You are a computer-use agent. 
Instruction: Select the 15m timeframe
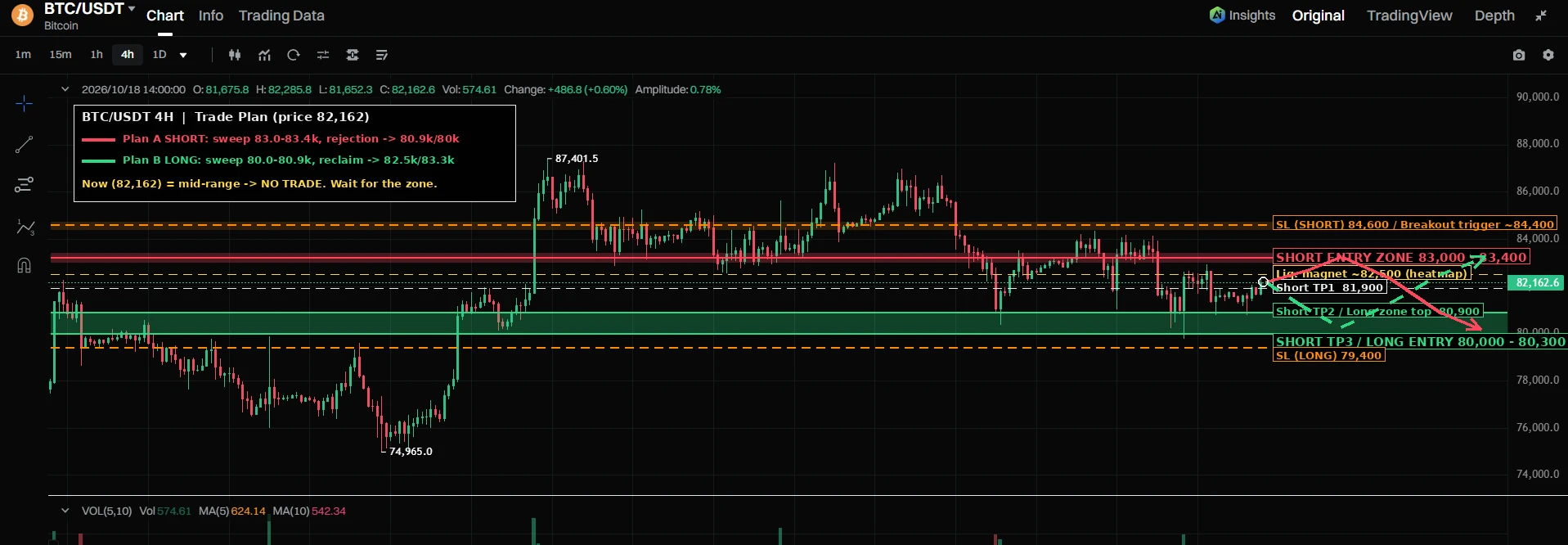coord(61,55)
